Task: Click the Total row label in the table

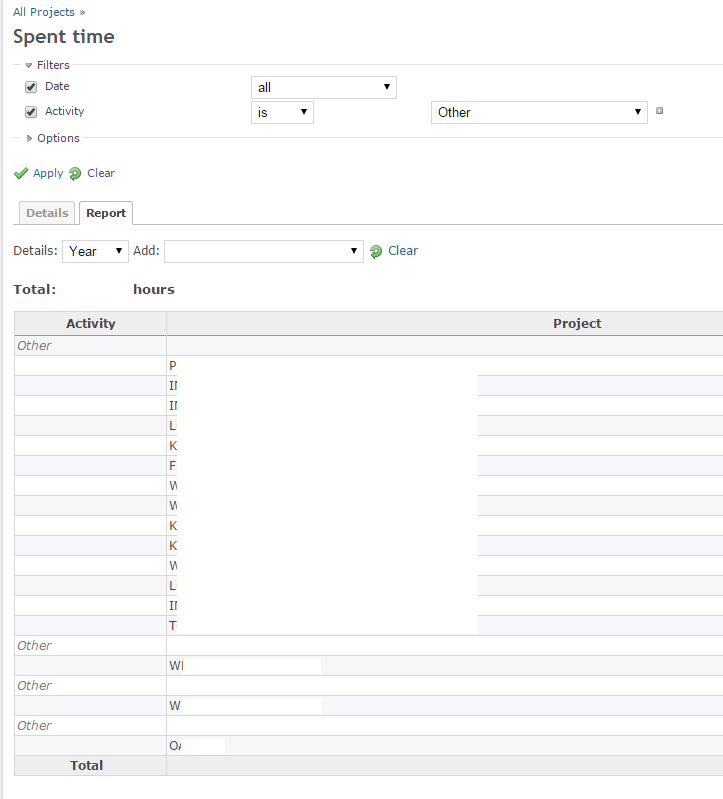Action: coord(87,765)
